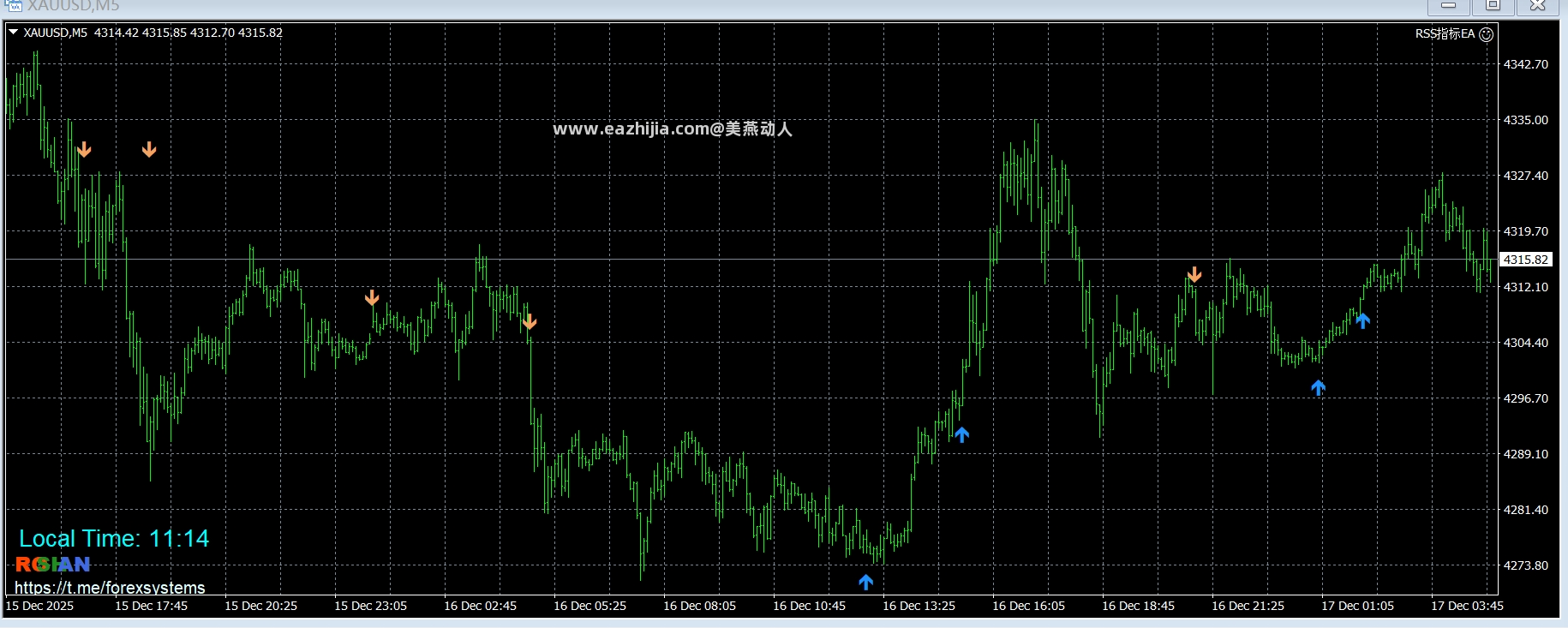Click the RSS指标EA expert name label
This screenshot has width=1568, height=628.
coord(1445,33)
